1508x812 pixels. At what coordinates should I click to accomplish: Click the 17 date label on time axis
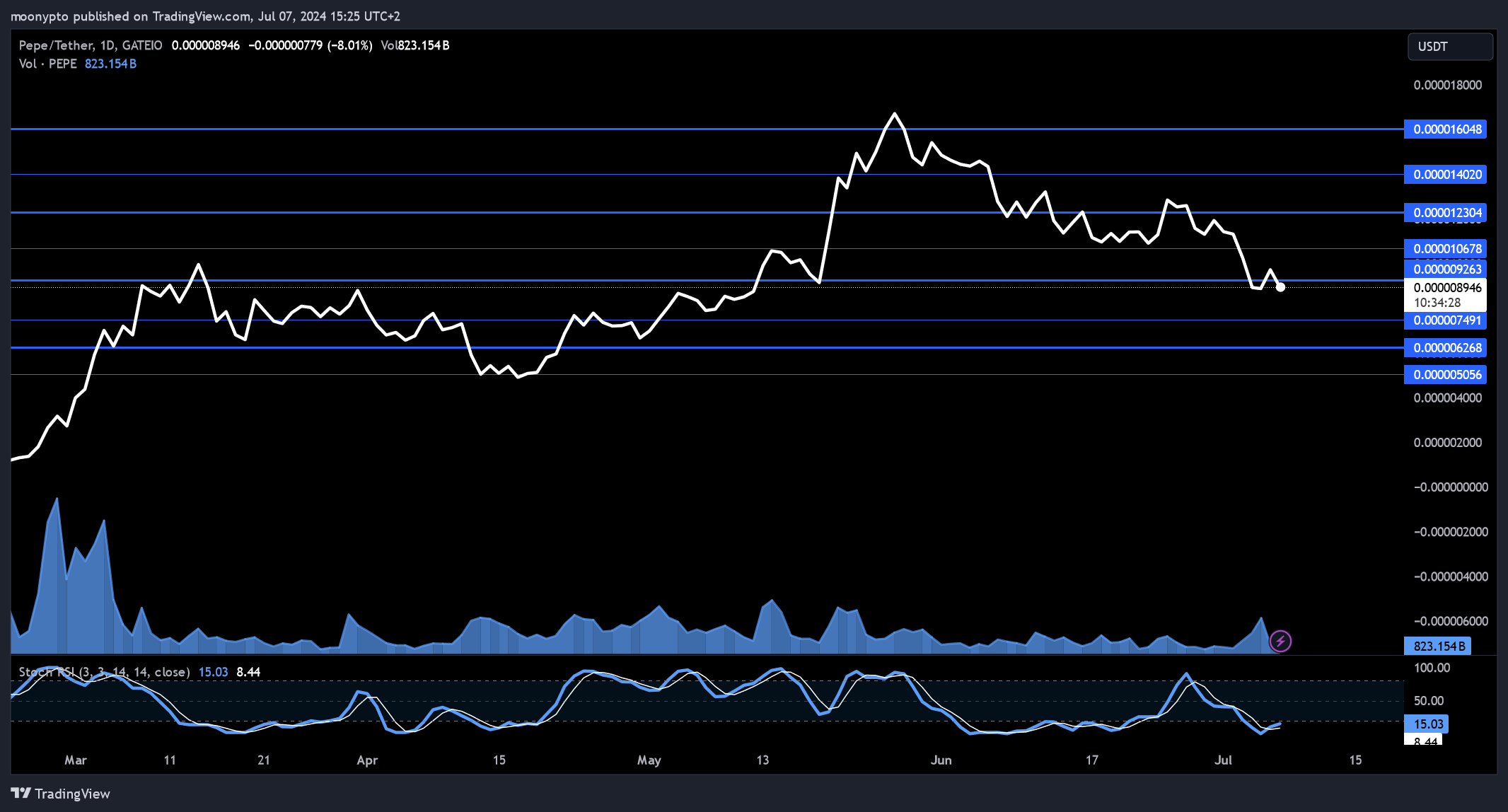1092,760
